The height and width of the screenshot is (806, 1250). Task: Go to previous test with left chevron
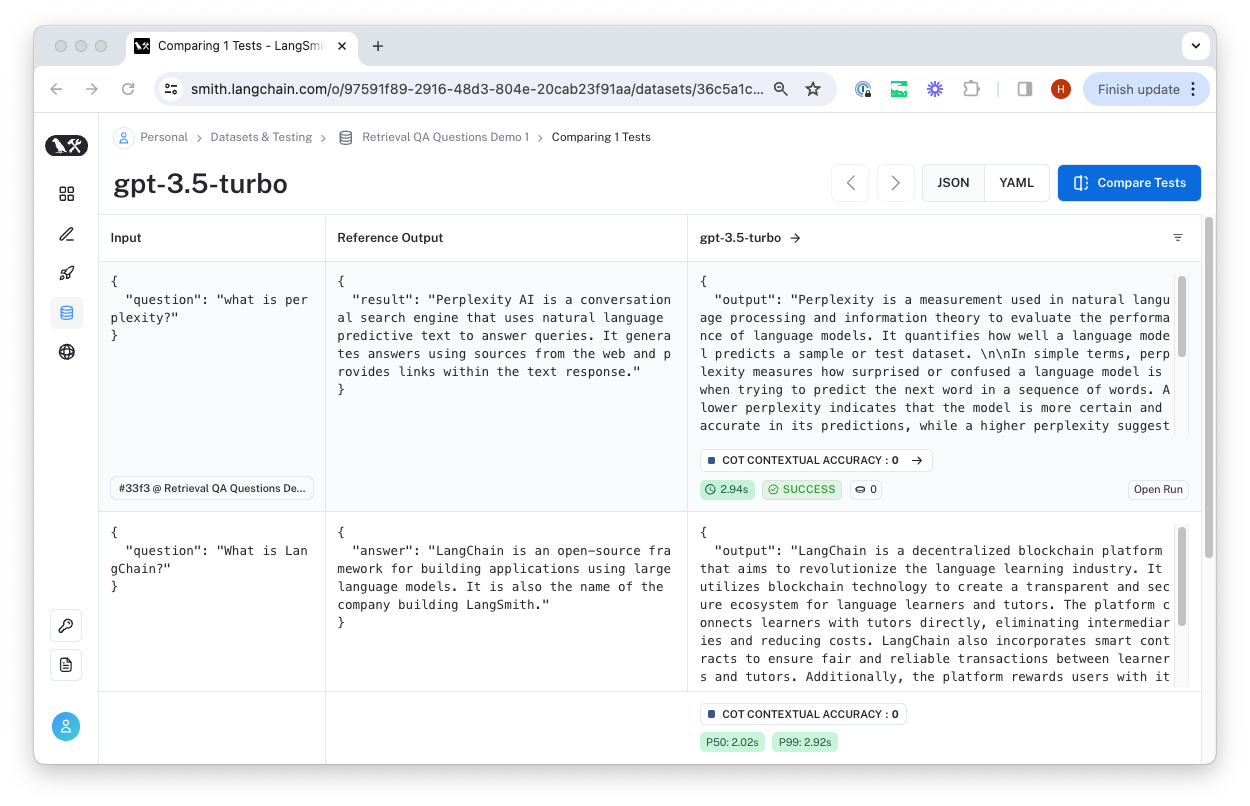850,183
